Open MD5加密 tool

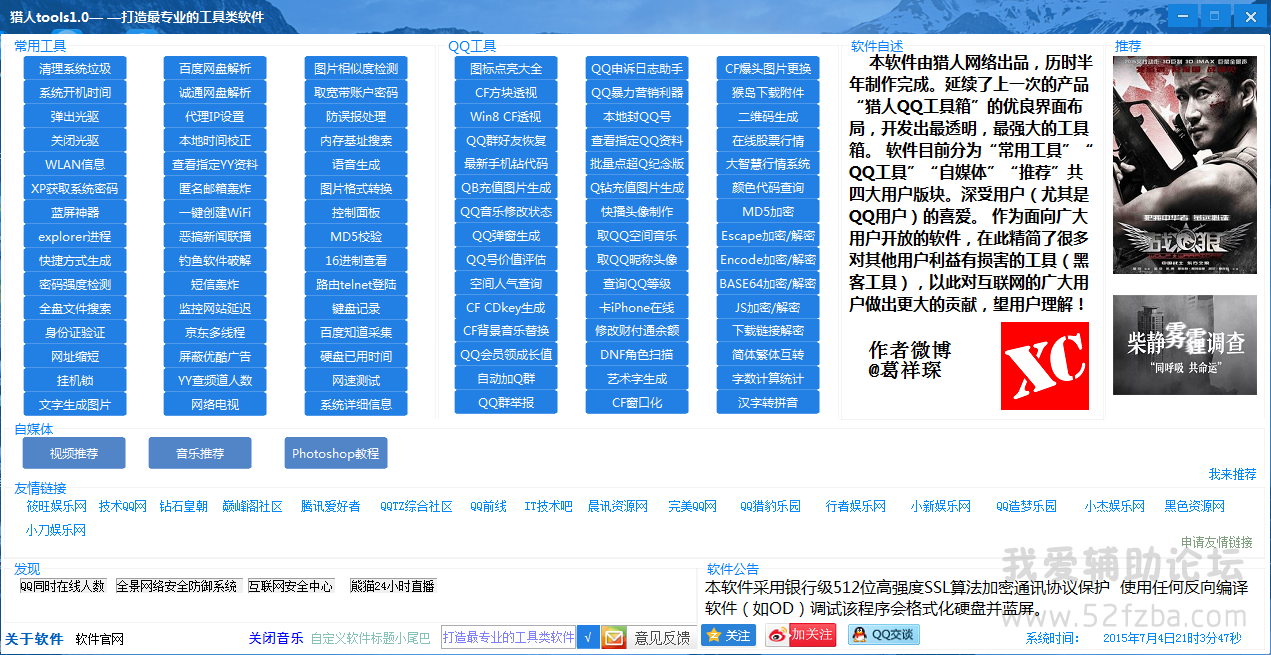768,212
